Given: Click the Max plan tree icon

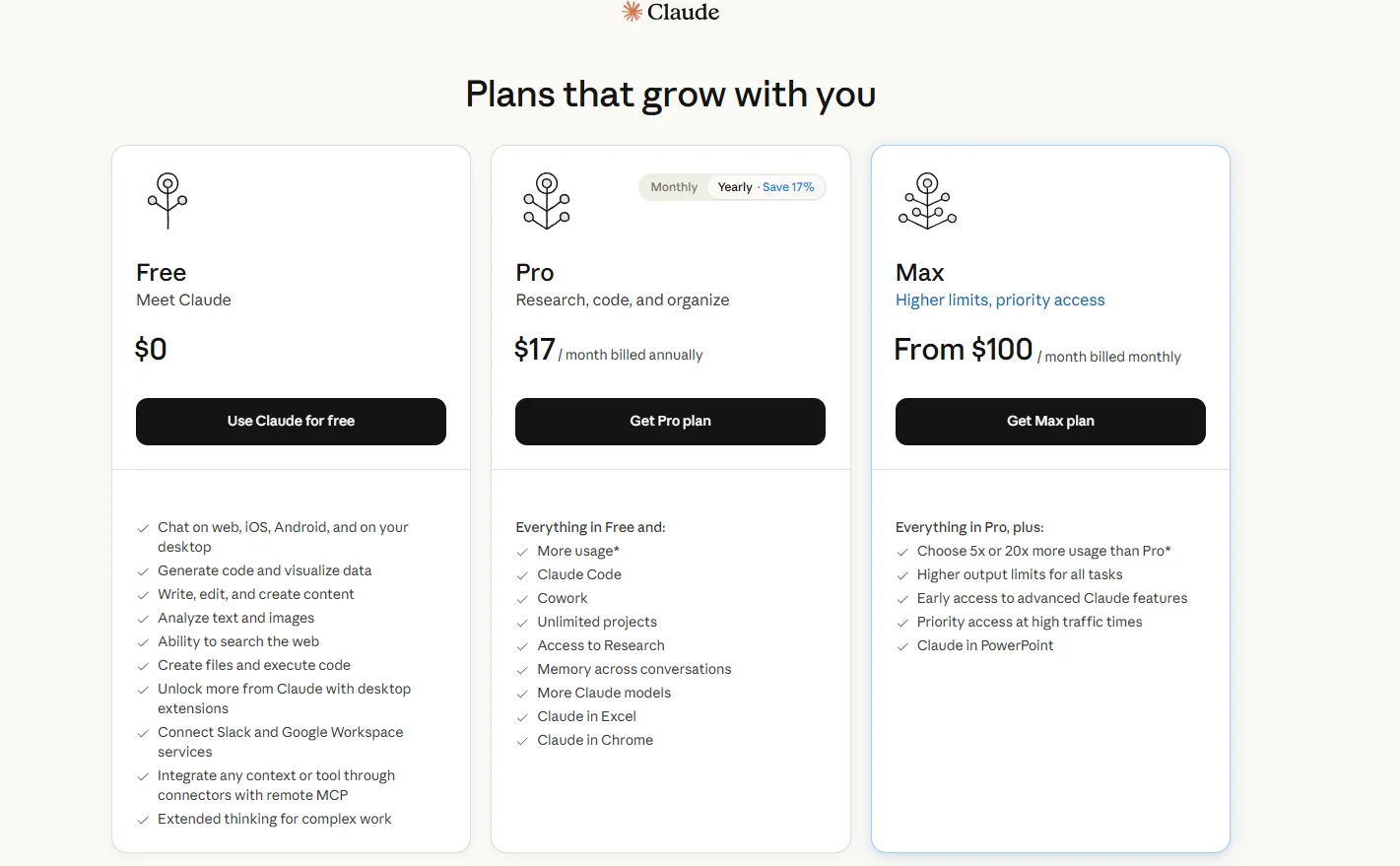Looking at the screenshot, I should click(927, 200).
